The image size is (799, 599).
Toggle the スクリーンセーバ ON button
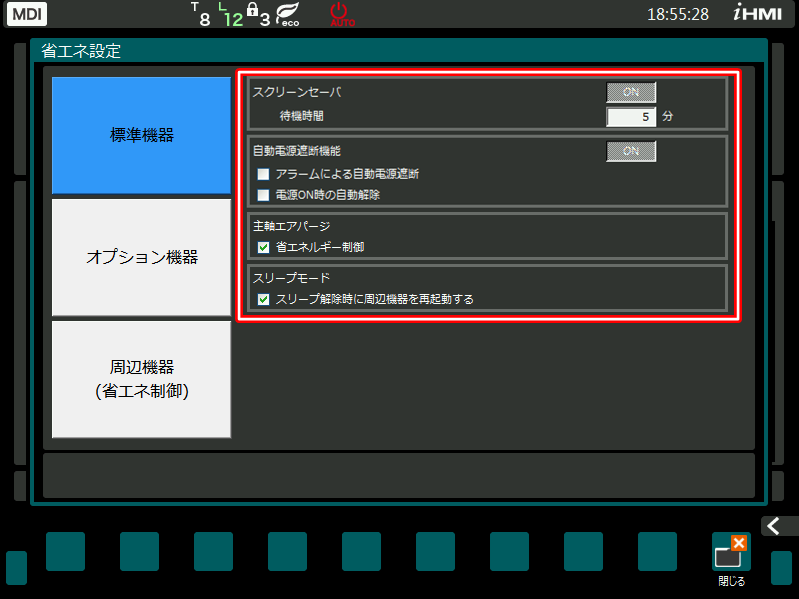[631, 92]
